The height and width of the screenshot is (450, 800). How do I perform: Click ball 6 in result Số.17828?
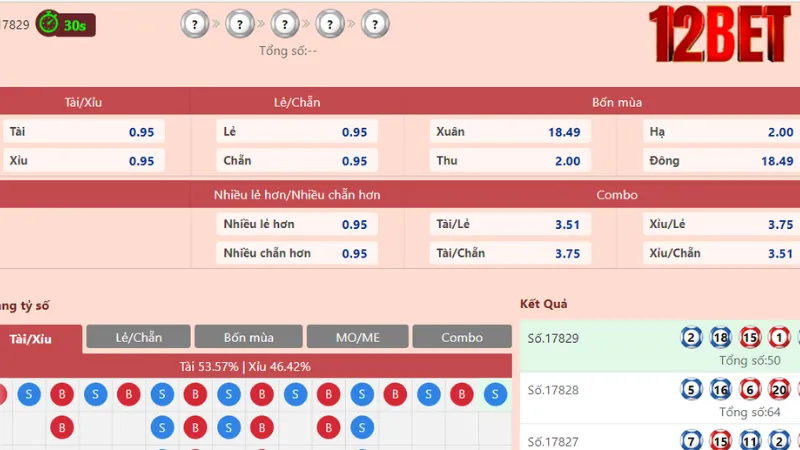point(750,389)
